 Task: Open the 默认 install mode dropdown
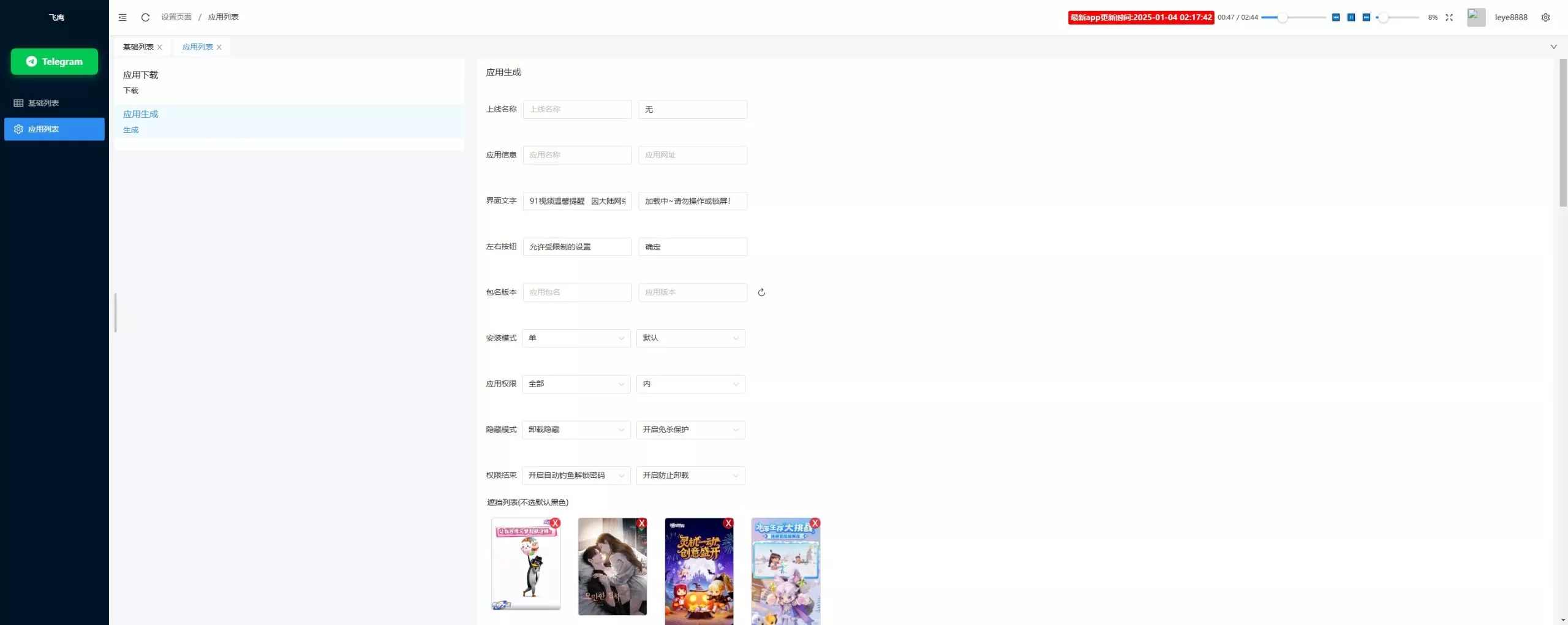690,338
